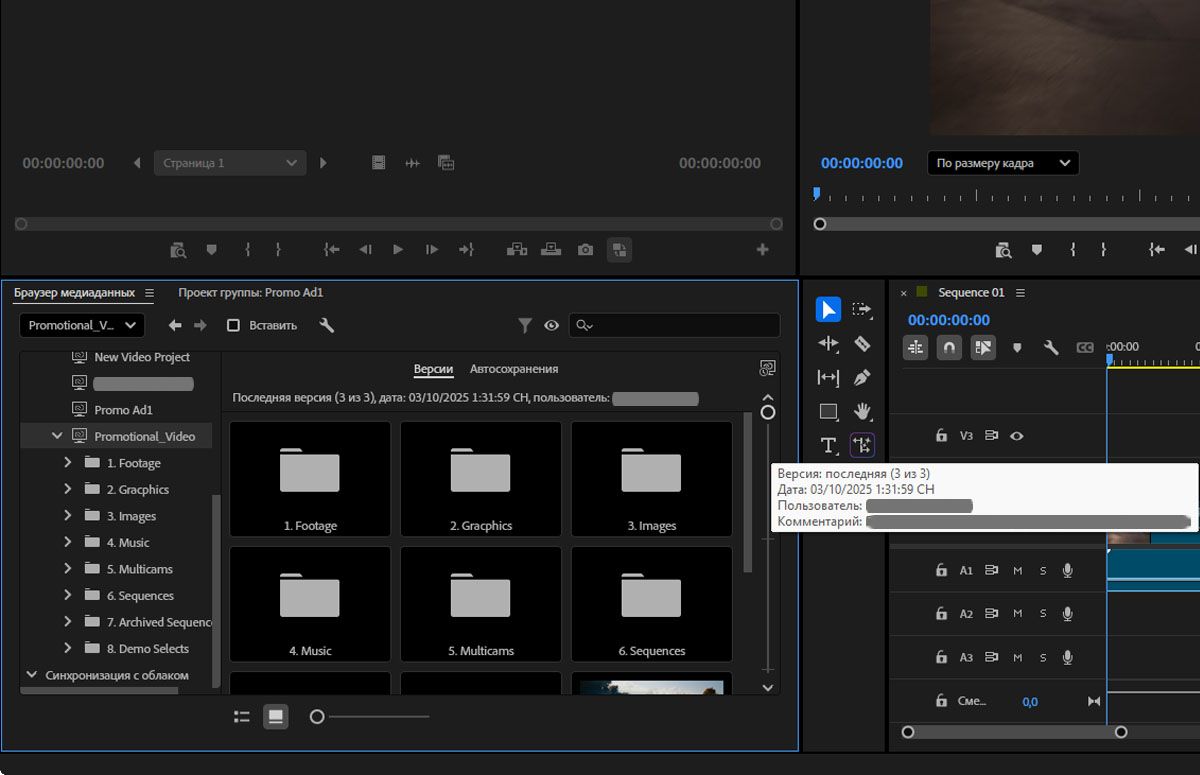The image size is (1200, 775).
Task: Expand the 1. Footage folder
Action: (x=67, y=463)
